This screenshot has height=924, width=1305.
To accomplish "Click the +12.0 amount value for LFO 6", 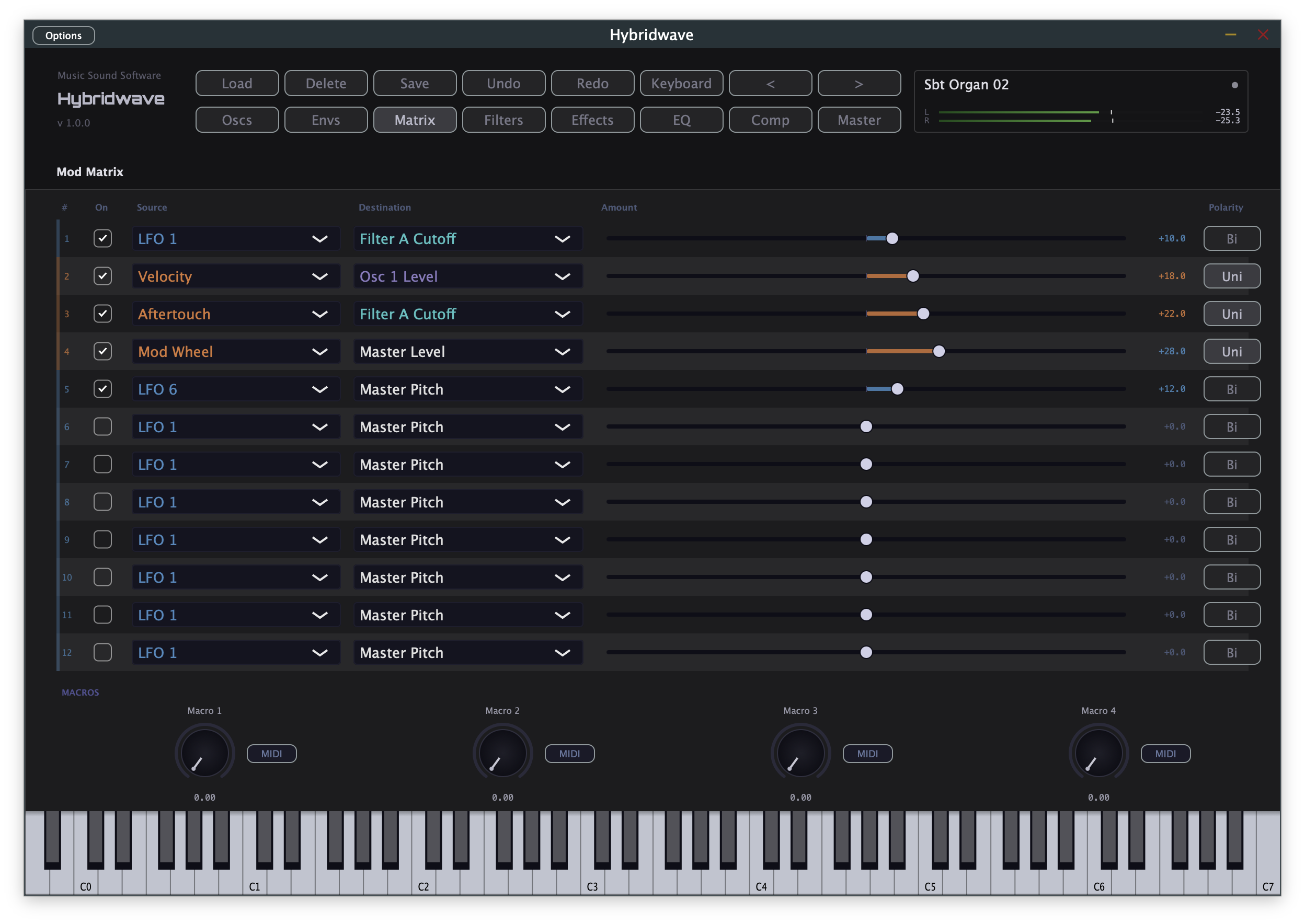I will coord(1171,389).
